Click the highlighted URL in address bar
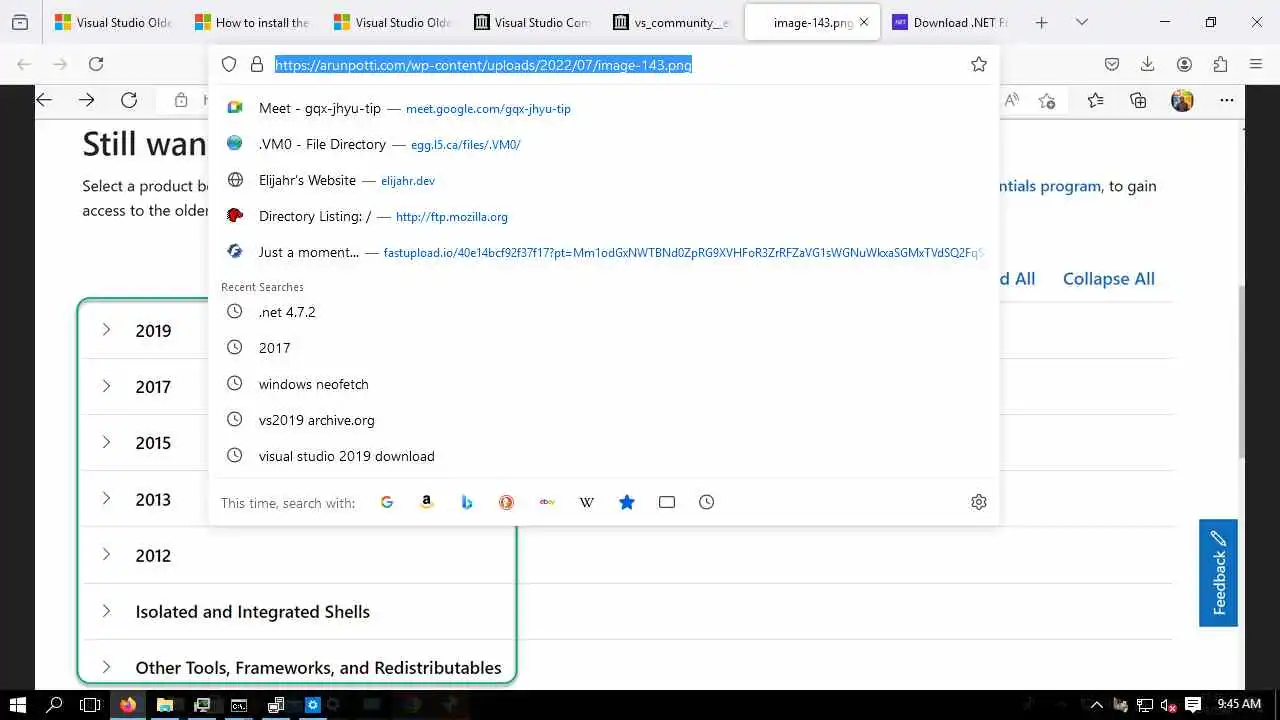Screen dimensions: 1280x720 click(x=483, y=64)
